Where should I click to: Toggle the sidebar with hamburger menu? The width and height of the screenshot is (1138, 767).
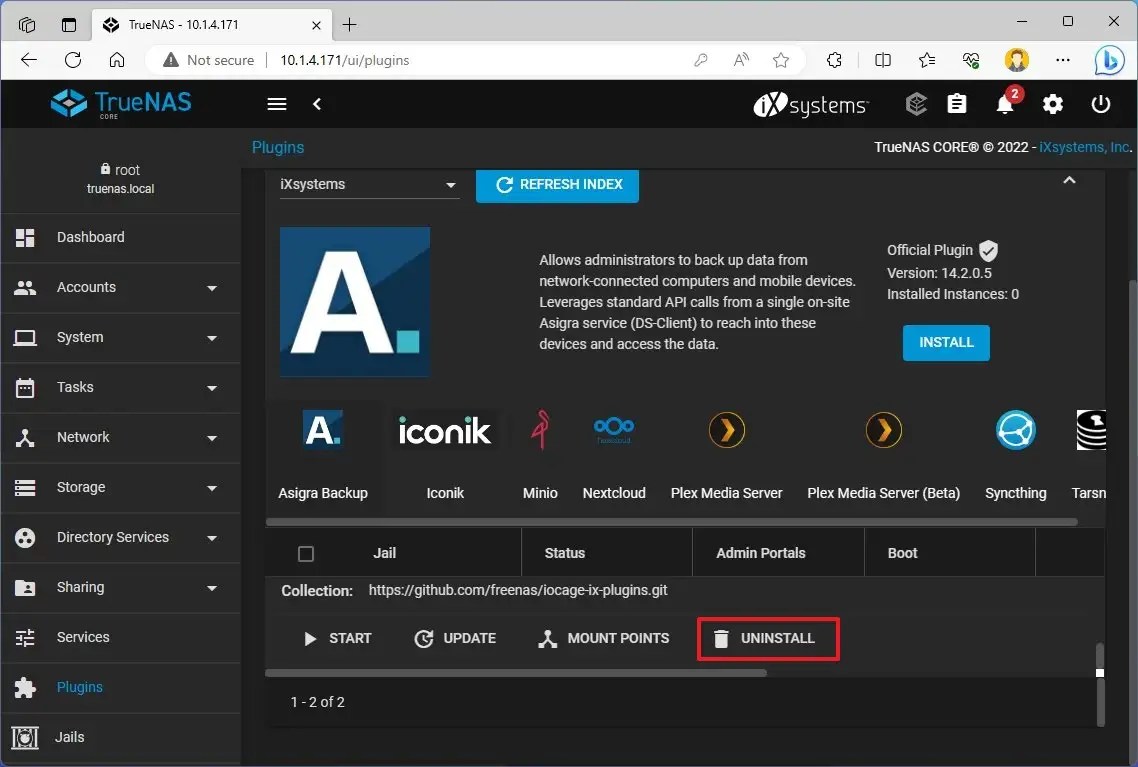pos(276,104)
